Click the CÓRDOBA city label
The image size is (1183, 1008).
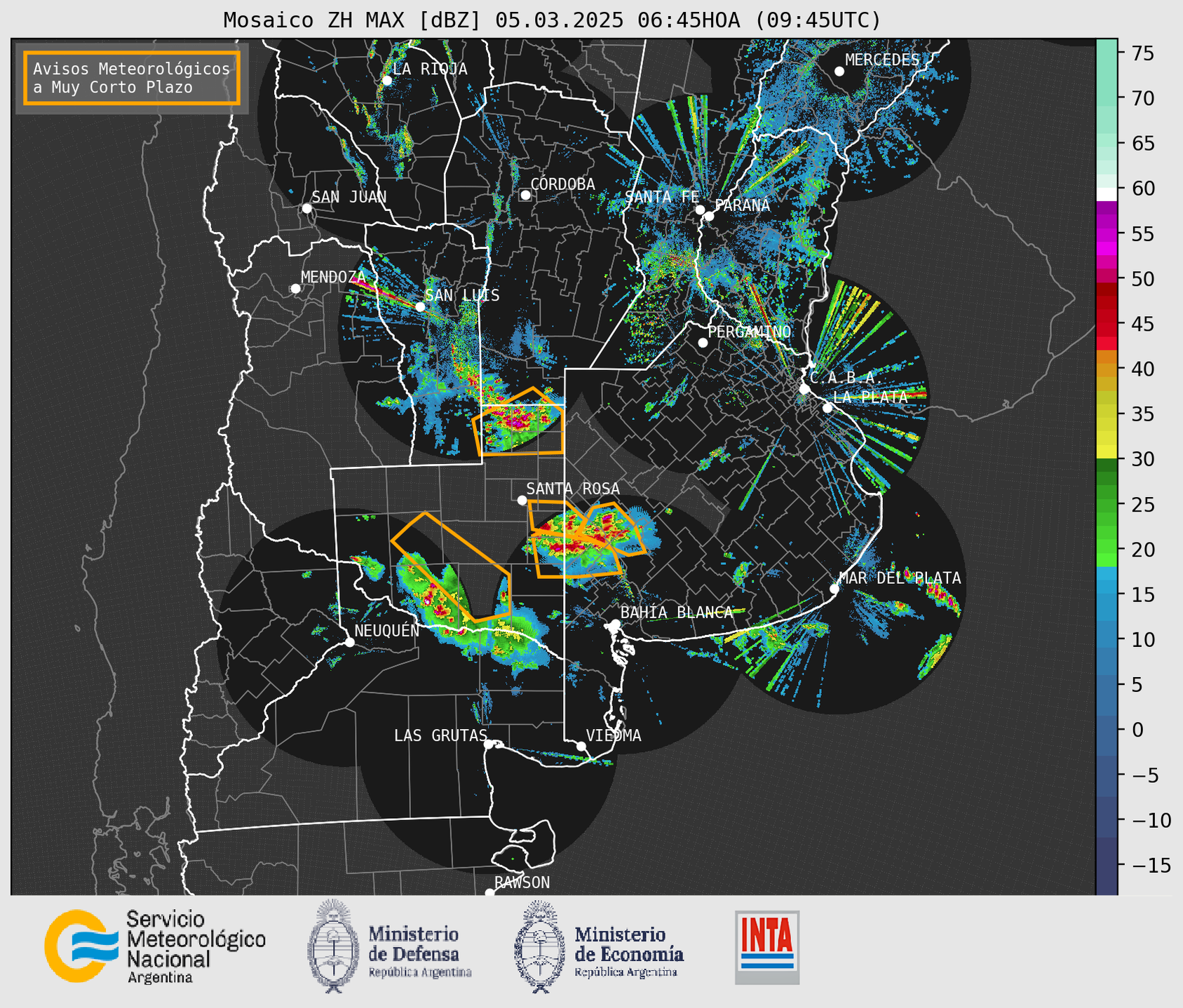[x=562, y=184]
